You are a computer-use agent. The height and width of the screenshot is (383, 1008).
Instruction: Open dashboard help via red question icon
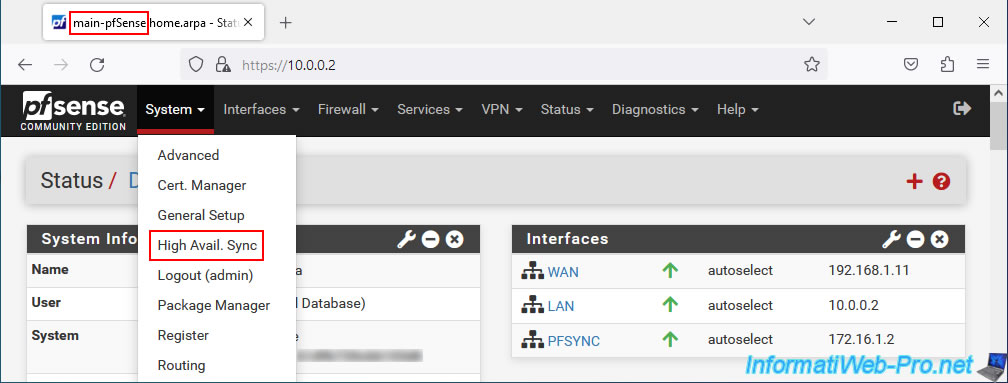tap(941, 181)
